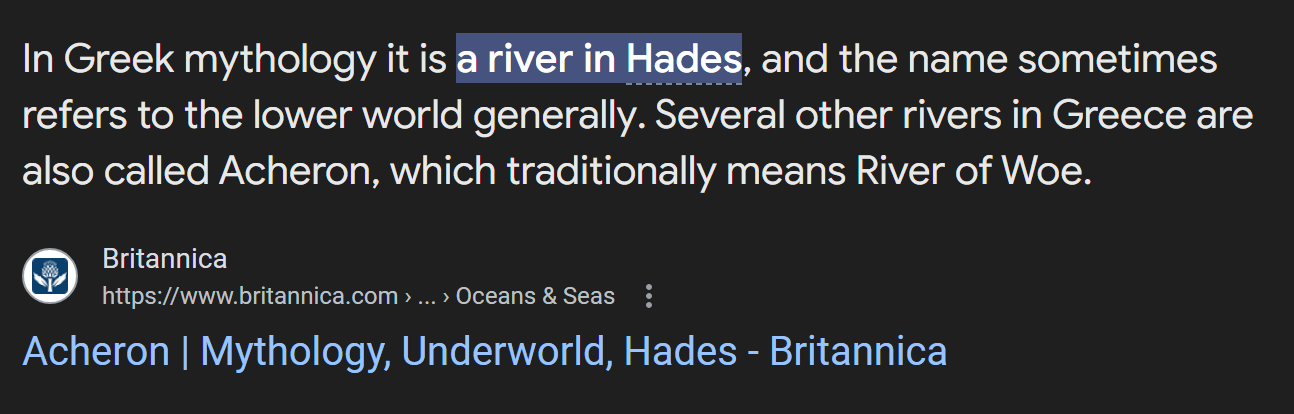Image resolution: width=1294 pixels, height=414 pixels.
Task: Click 'Britannica' at the end of the result title
Action: pos(858,352)
